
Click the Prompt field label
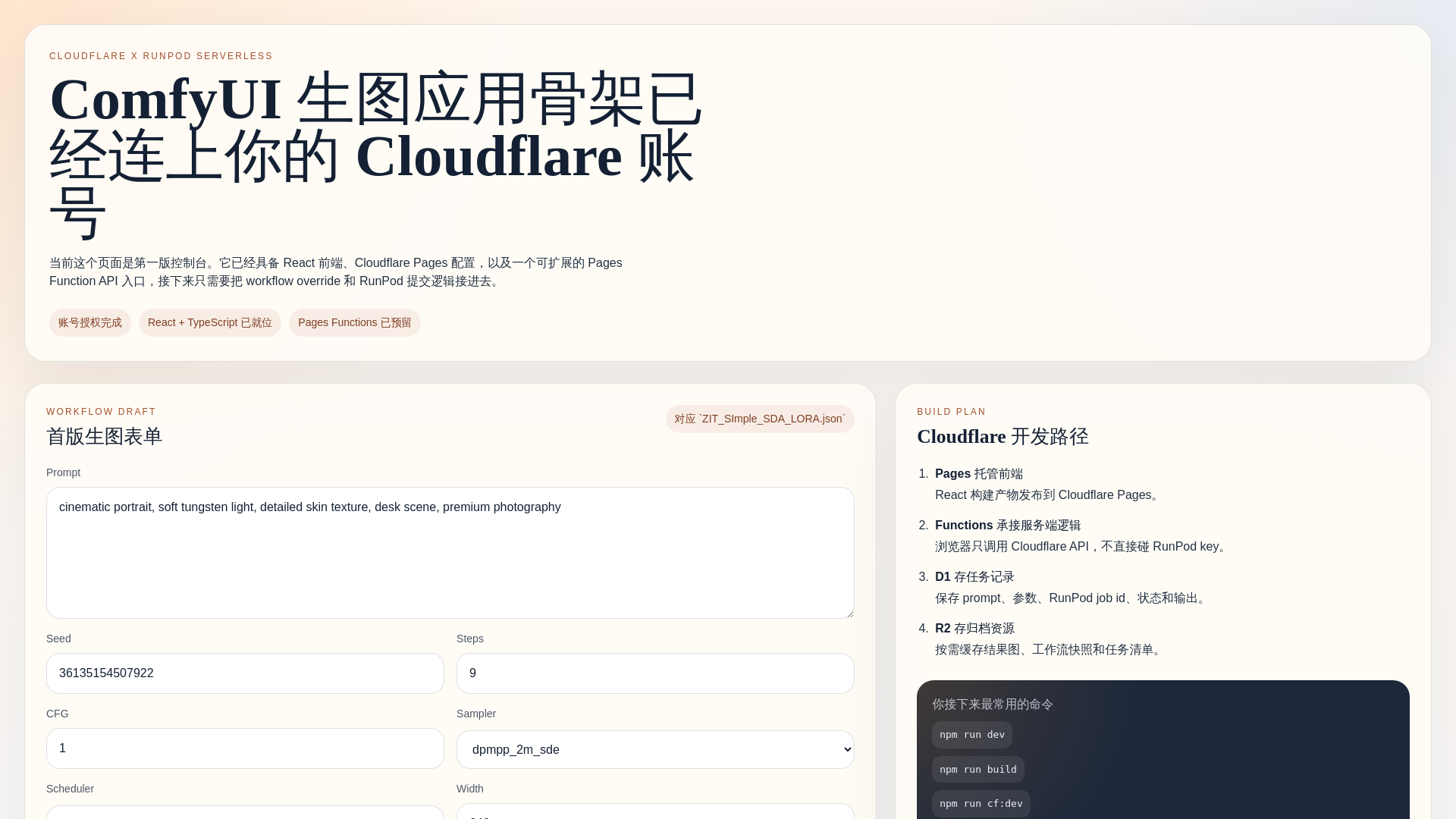pos(63,472)
